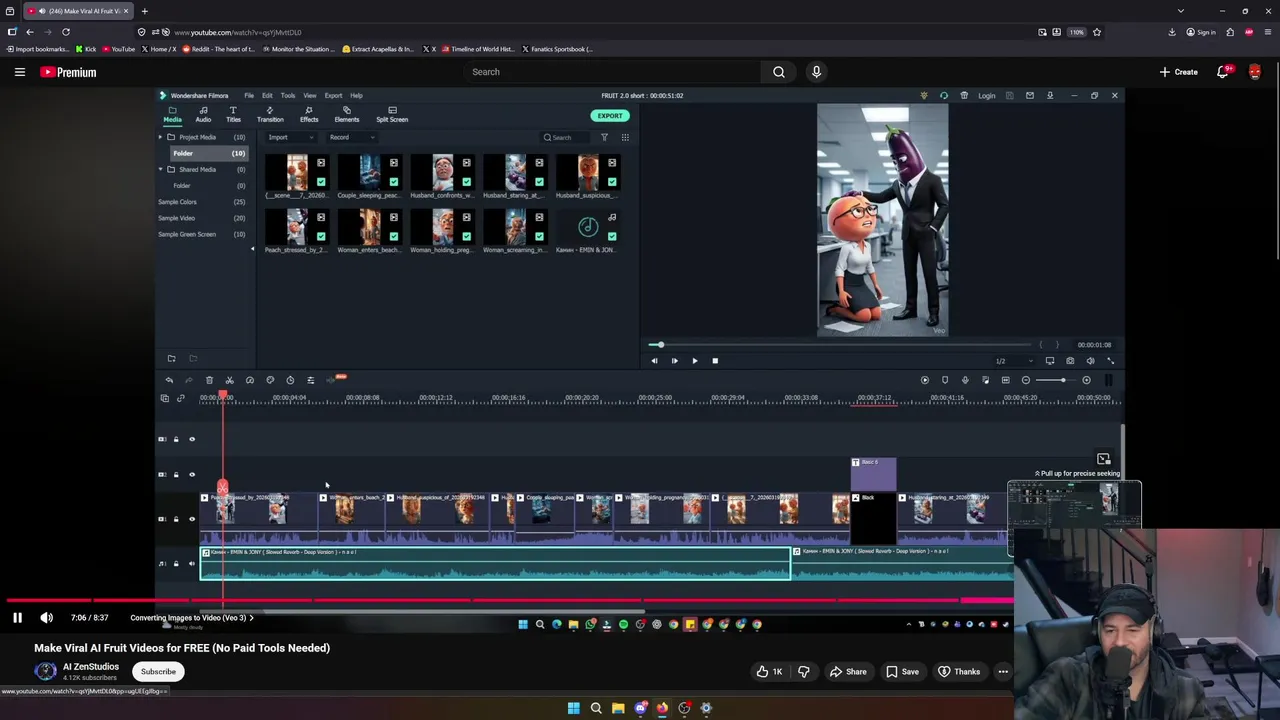Click the Delete trash icon in timeline toolbar
The width and height of the screenshot is (1280, 720).
click(x=209, y=380)
